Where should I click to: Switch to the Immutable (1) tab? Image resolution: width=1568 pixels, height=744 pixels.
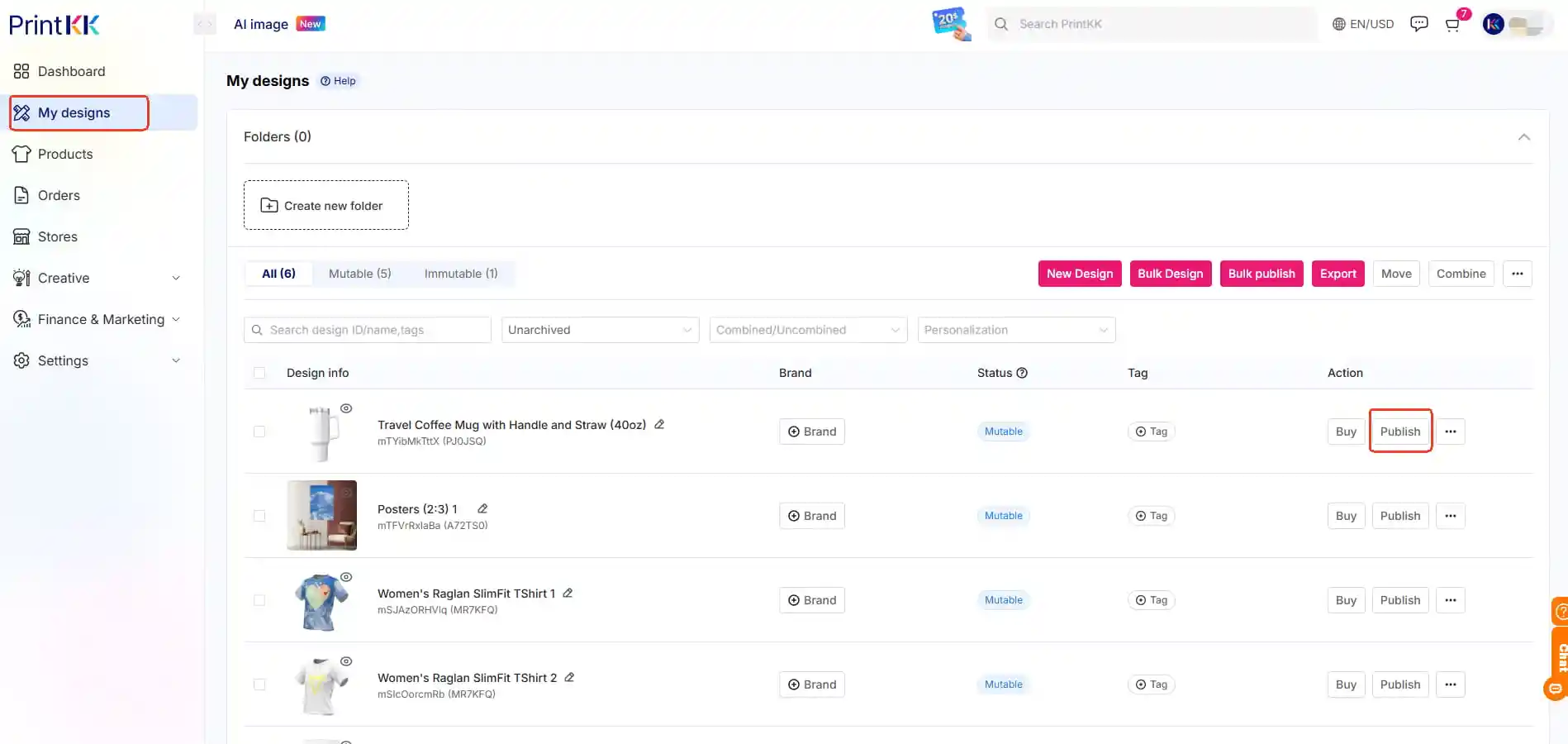click(461, 273)
